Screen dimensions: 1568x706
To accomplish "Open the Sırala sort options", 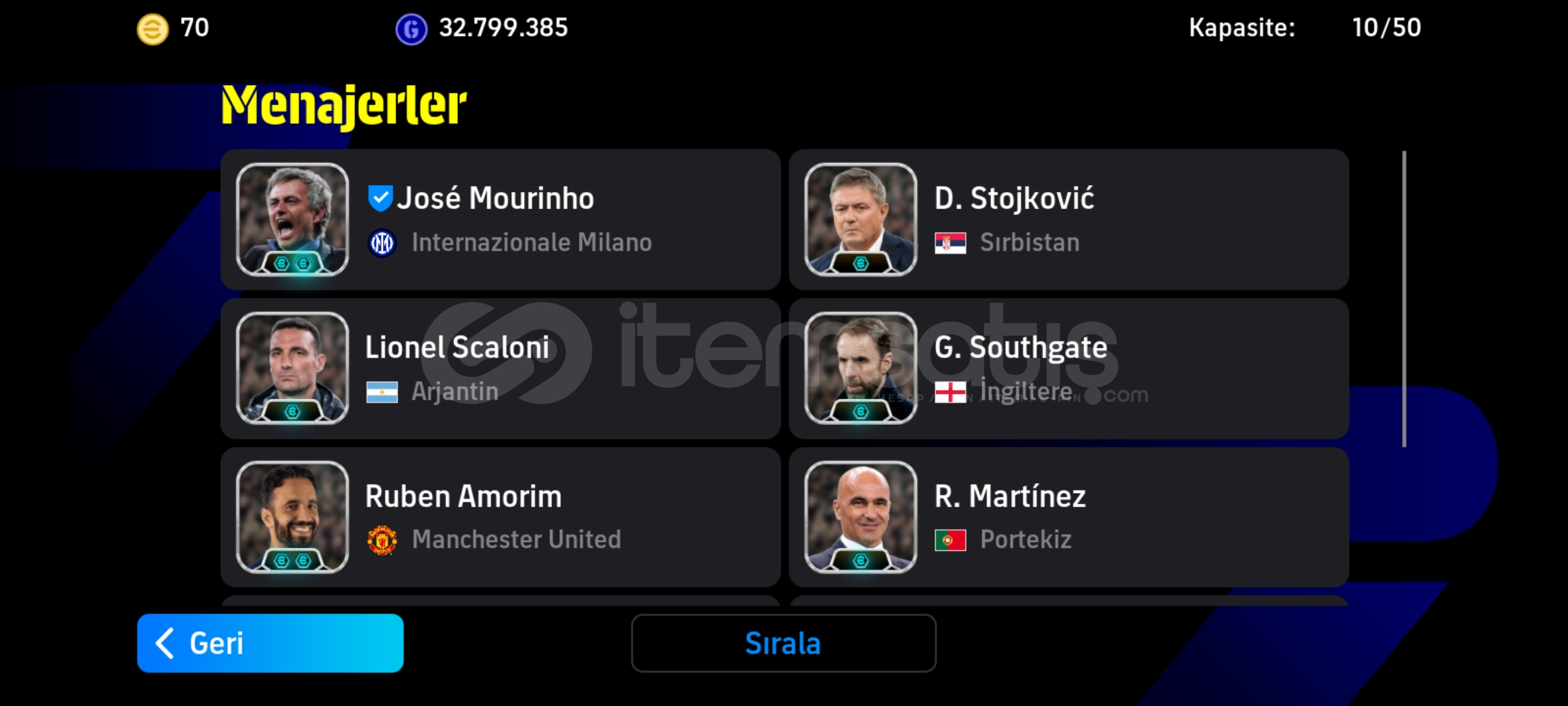I will point(783,643).
